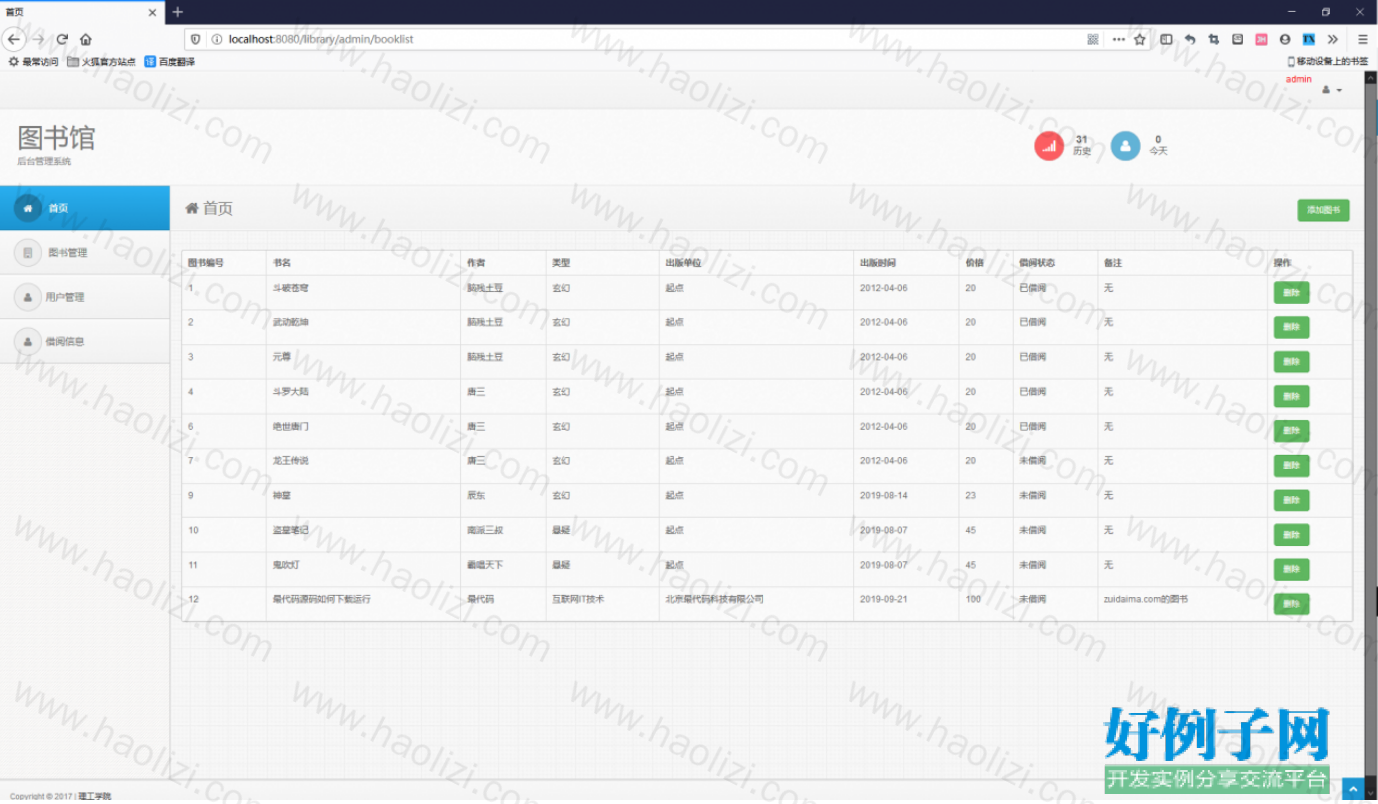The height and width of the screenshot is (804, 1378).
Task: Open 图书管理 in the sidebar
Action: click(x=85, y=252)
